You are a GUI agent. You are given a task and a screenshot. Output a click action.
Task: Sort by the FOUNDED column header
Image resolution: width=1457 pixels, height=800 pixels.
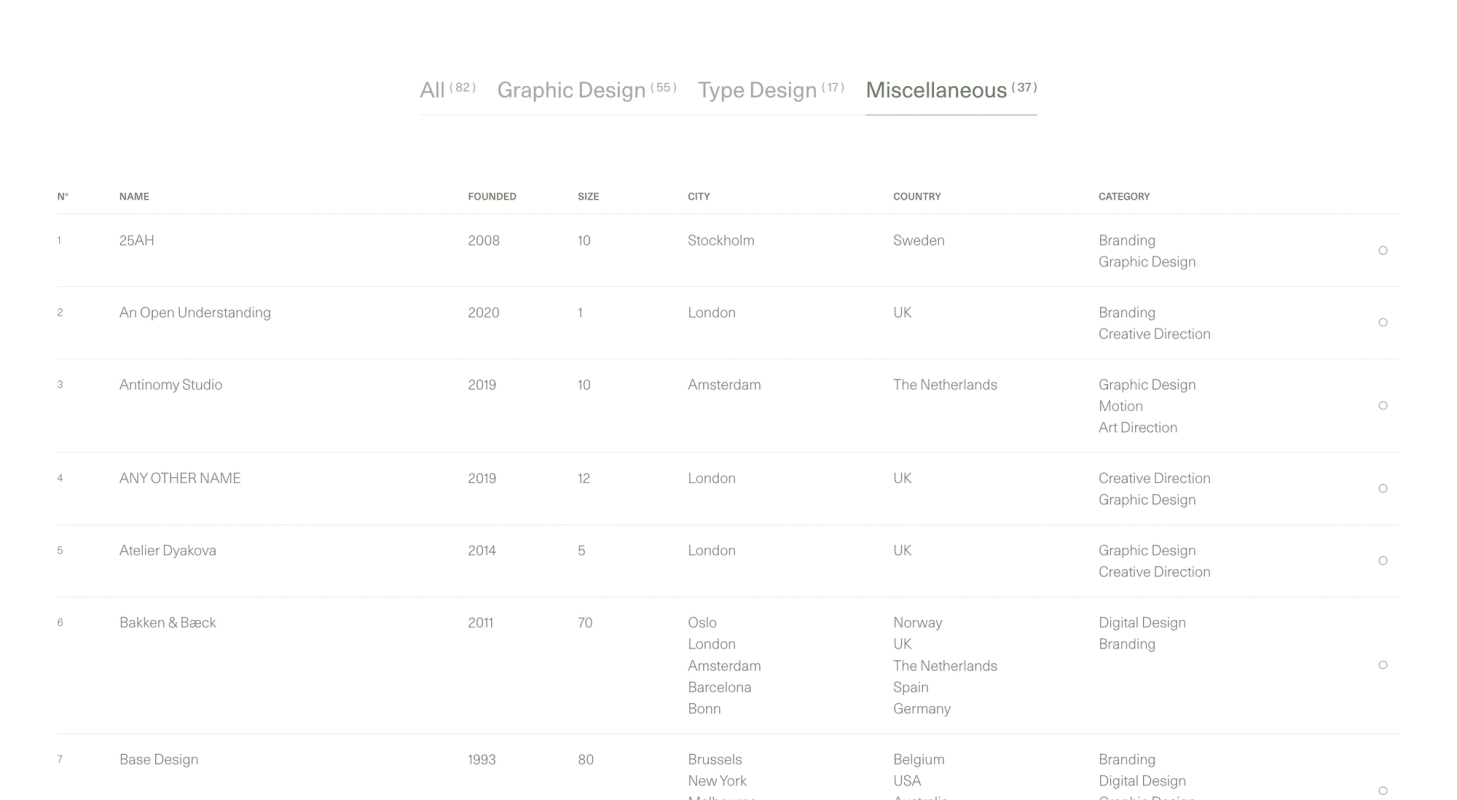click(x=492, y=197)
